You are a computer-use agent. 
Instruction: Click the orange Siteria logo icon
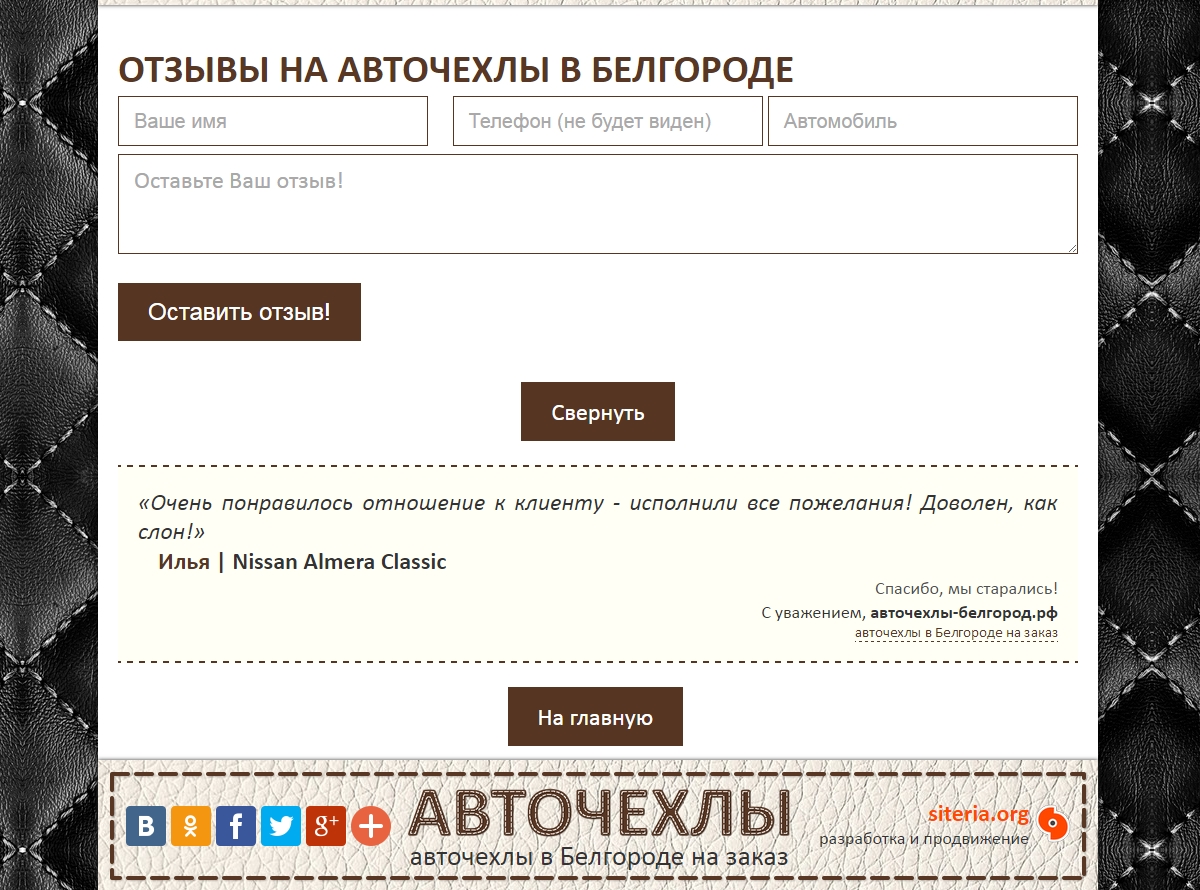point(1053,823)
